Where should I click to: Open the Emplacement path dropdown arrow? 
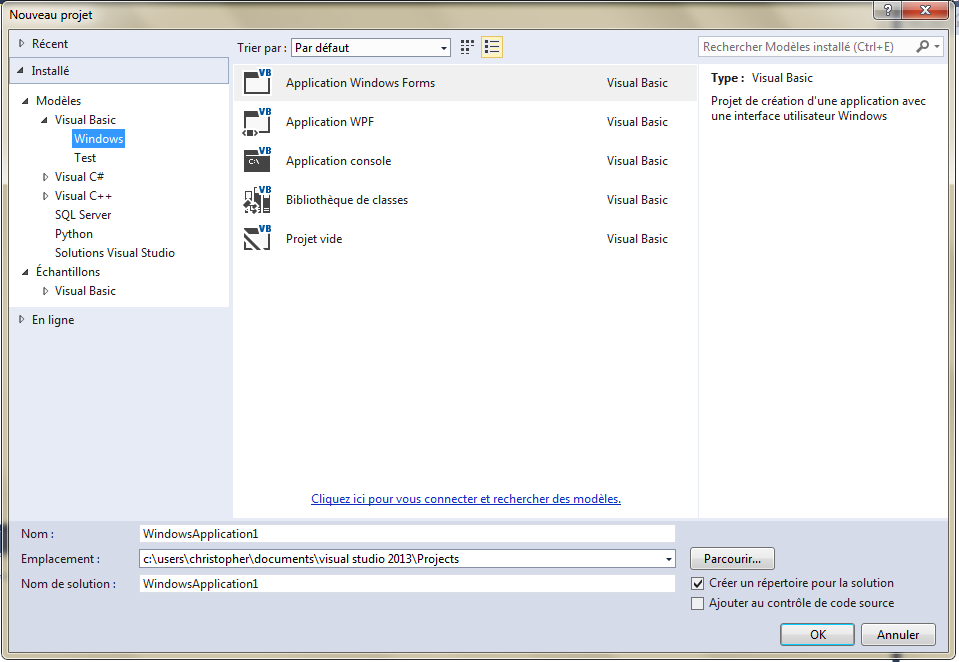(668, 559)
